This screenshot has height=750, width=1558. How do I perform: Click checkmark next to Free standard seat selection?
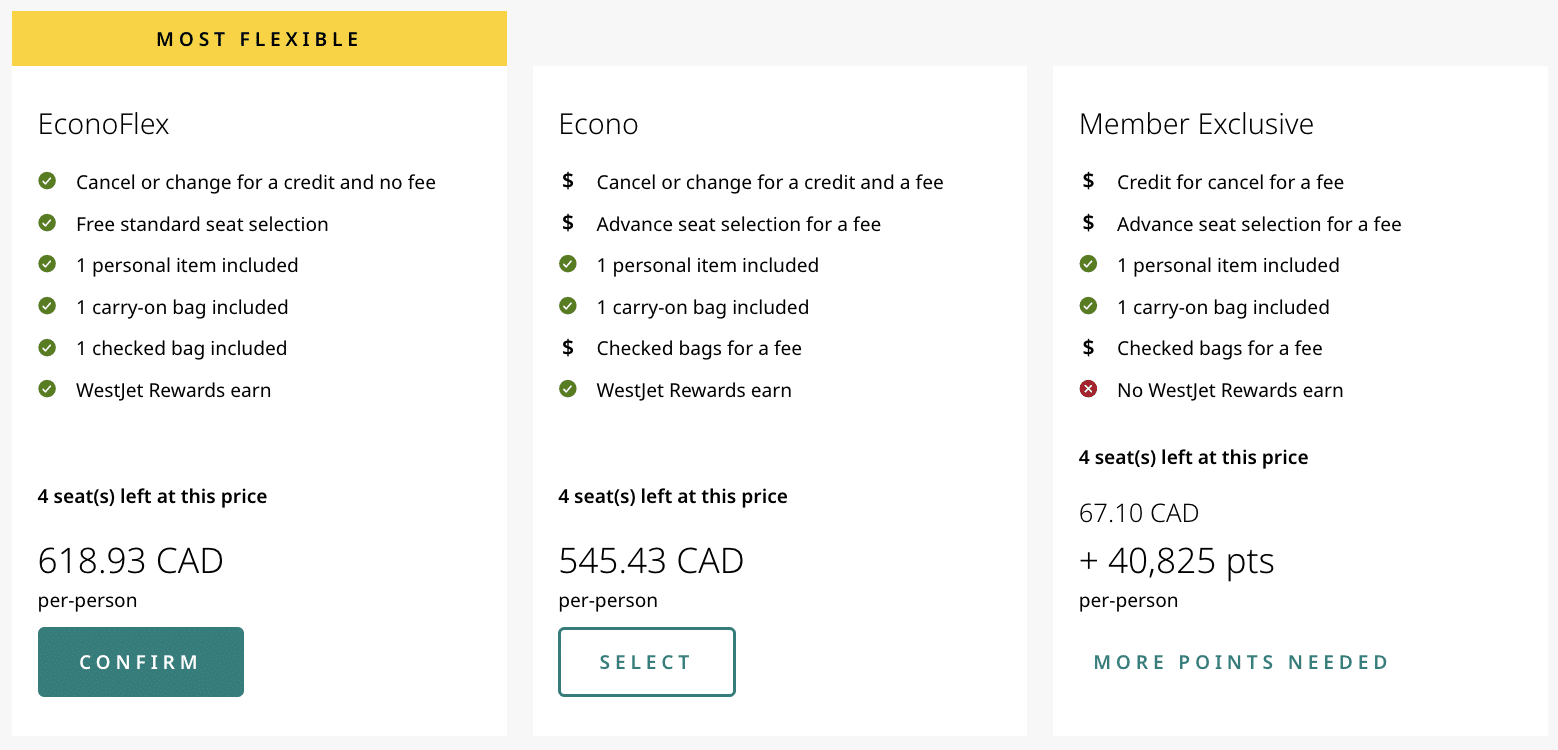coord(47,223)
